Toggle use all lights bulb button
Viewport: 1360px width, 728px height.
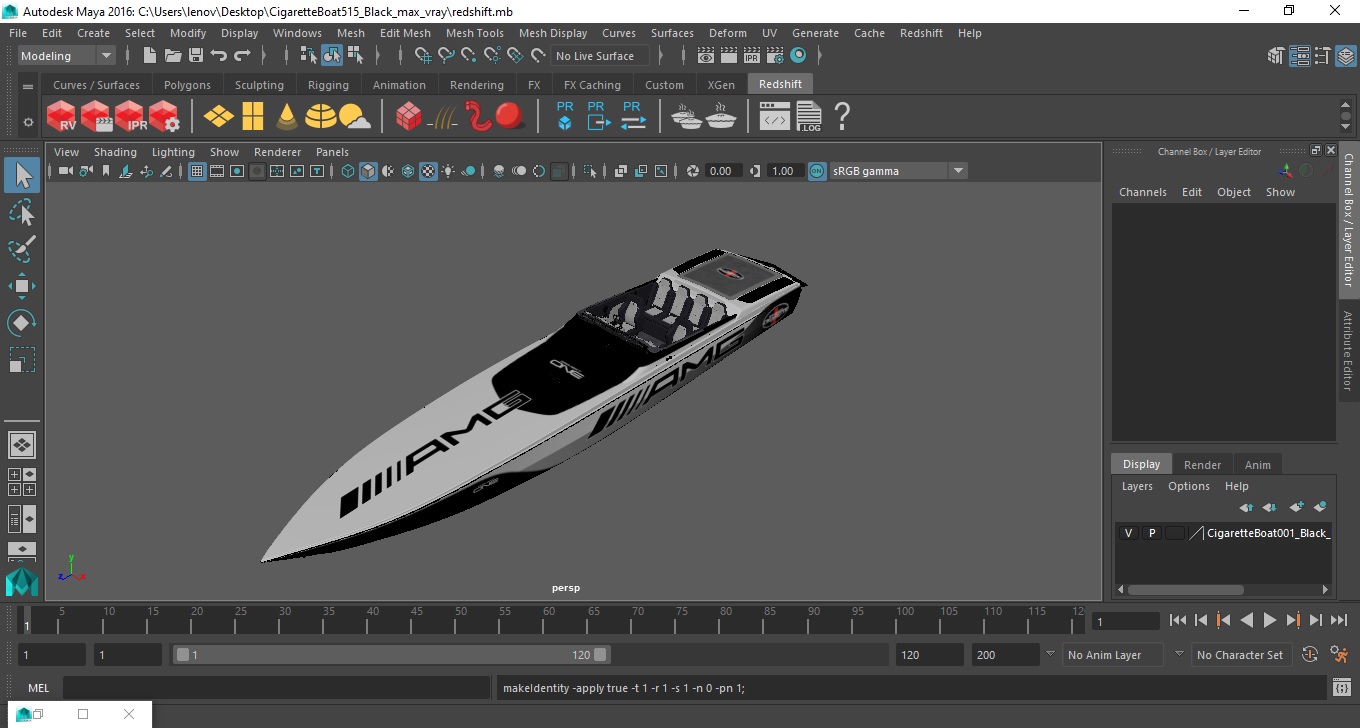click(448, 171)
